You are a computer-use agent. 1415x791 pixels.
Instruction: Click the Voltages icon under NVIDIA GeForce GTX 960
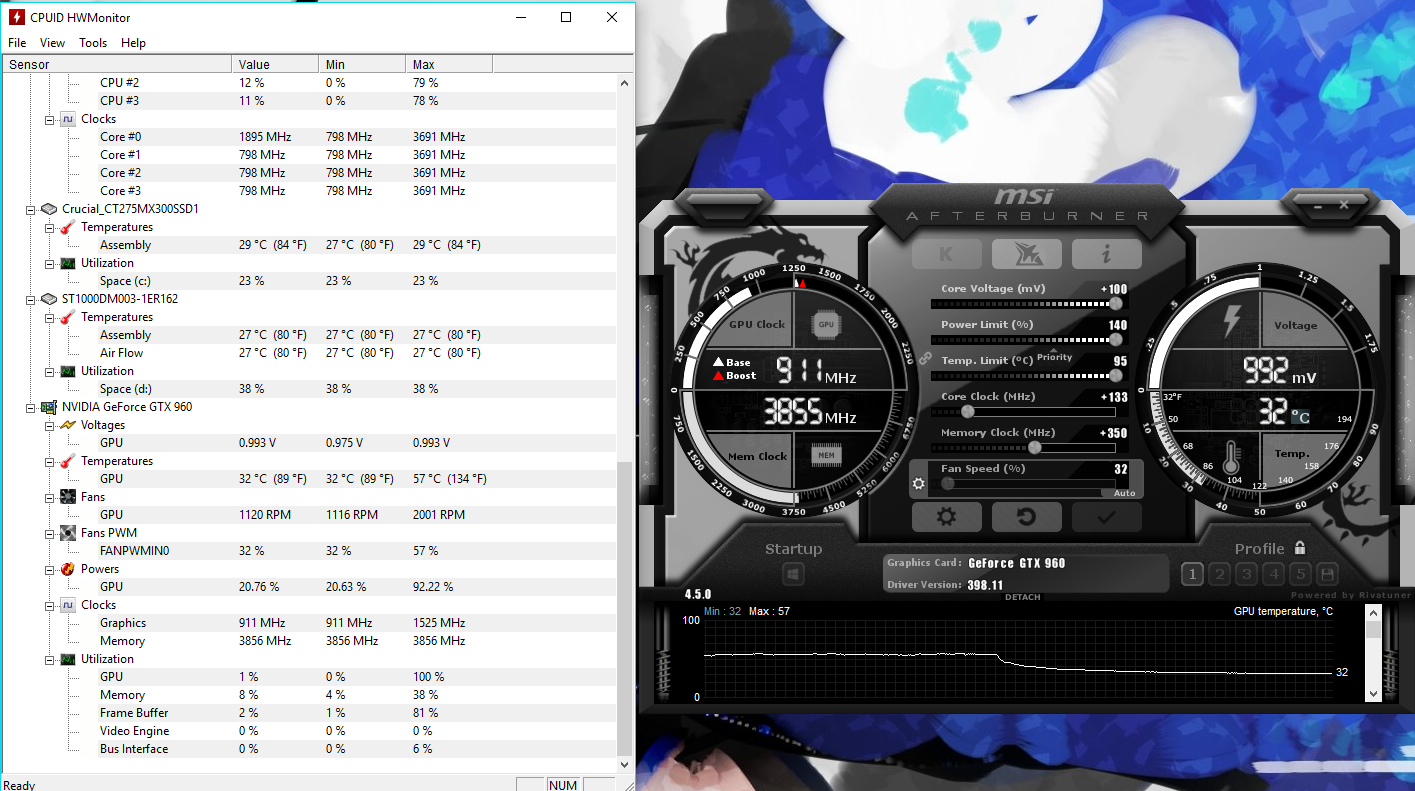pyautogui.click(x=68, y=425)
